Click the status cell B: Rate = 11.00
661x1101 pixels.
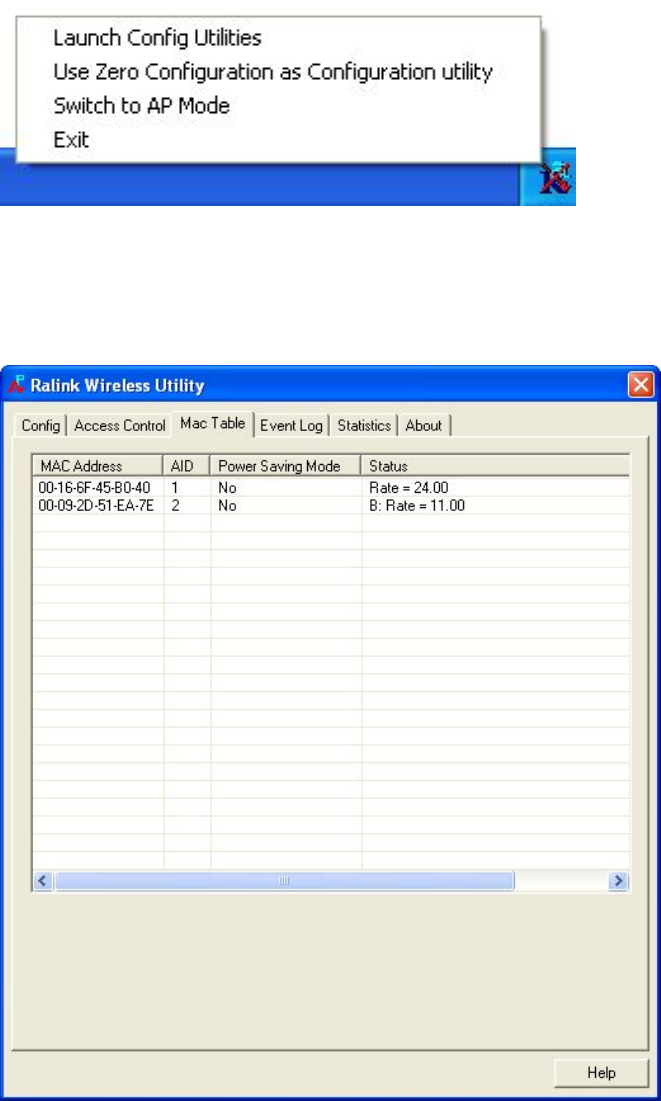coord(417,506)
